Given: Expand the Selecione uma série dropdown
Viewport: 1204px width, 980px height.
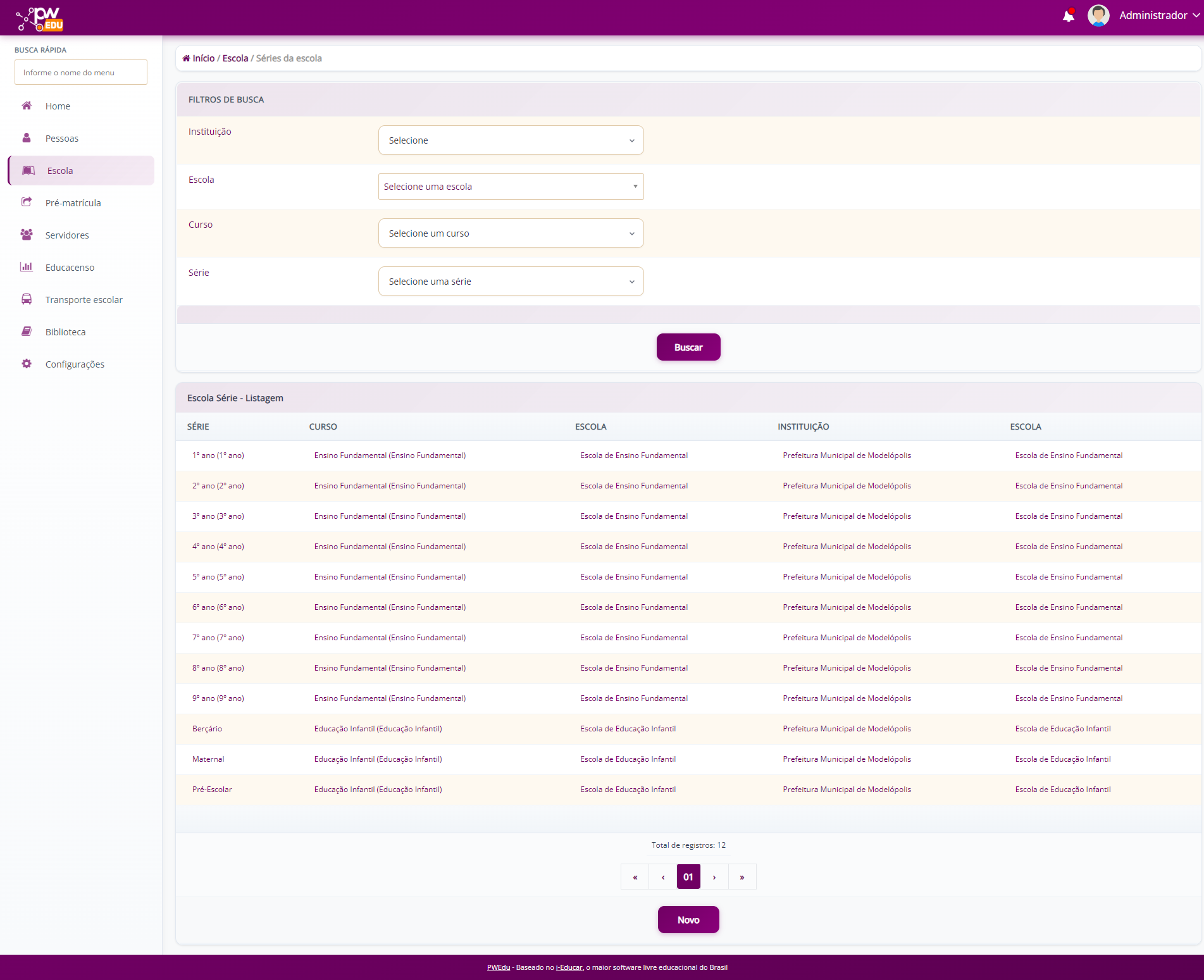Looking at the screenshot, I should tap(511, 282).
